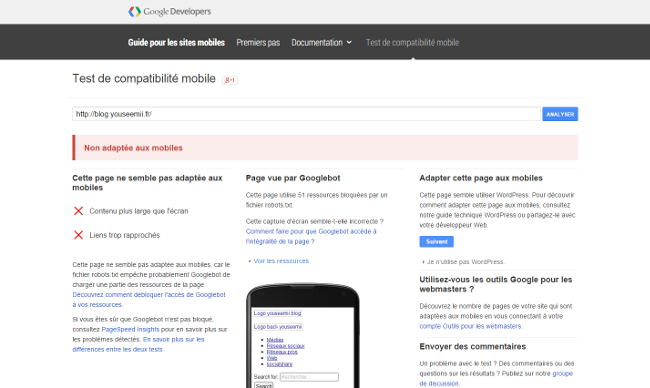Select 'Test de compatibilité mobile' tab
The width and height of the screenshot is (650, 388).
point(412,42)
